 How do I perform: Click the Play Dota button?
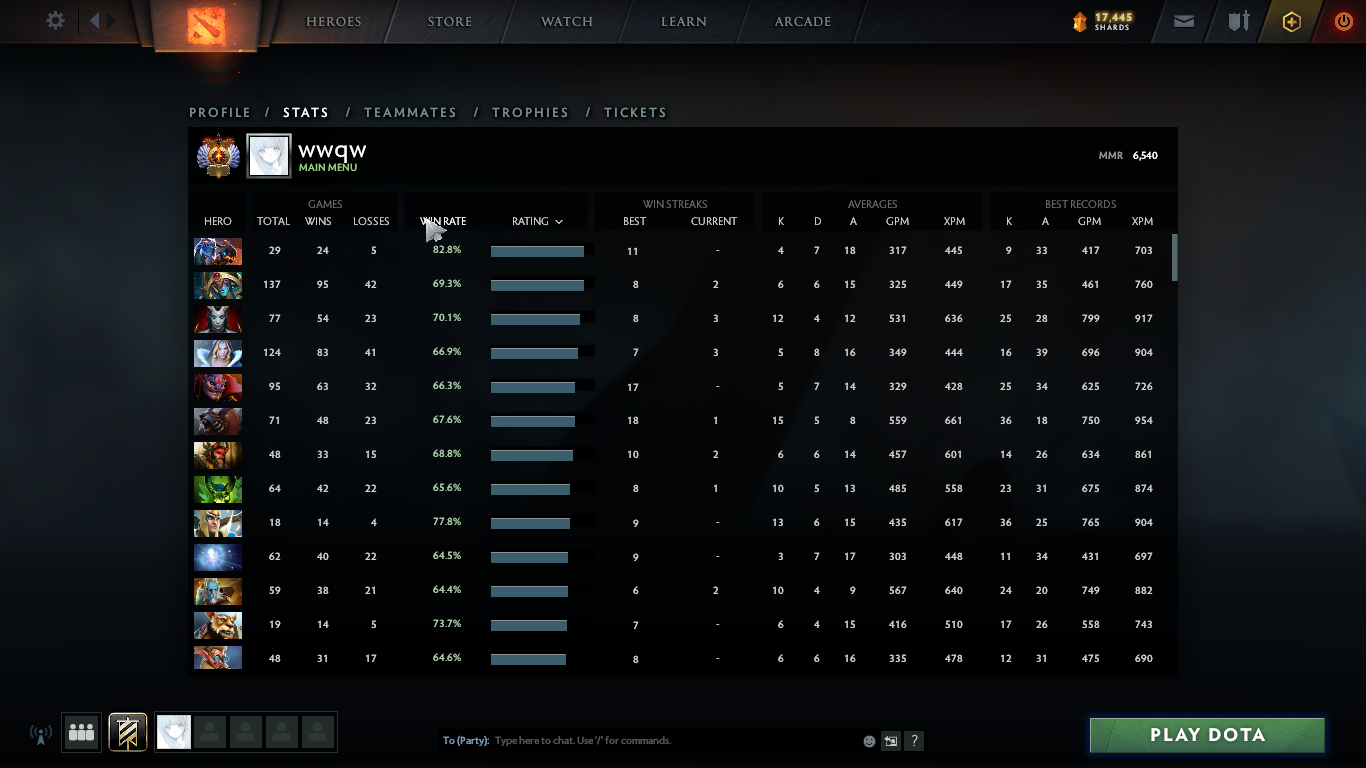point(1207,735)
